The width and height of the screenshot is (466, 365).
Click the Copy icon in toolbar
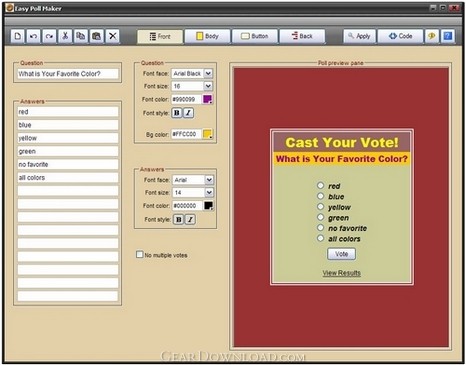point(81,36)
